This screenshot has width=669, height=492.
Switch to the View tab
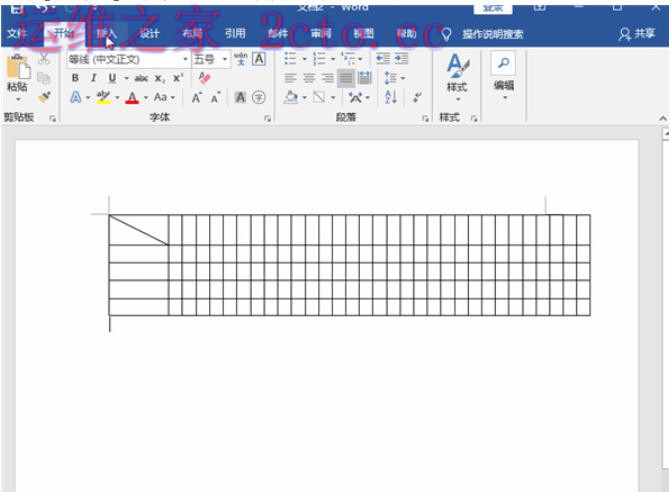point(364,33)
